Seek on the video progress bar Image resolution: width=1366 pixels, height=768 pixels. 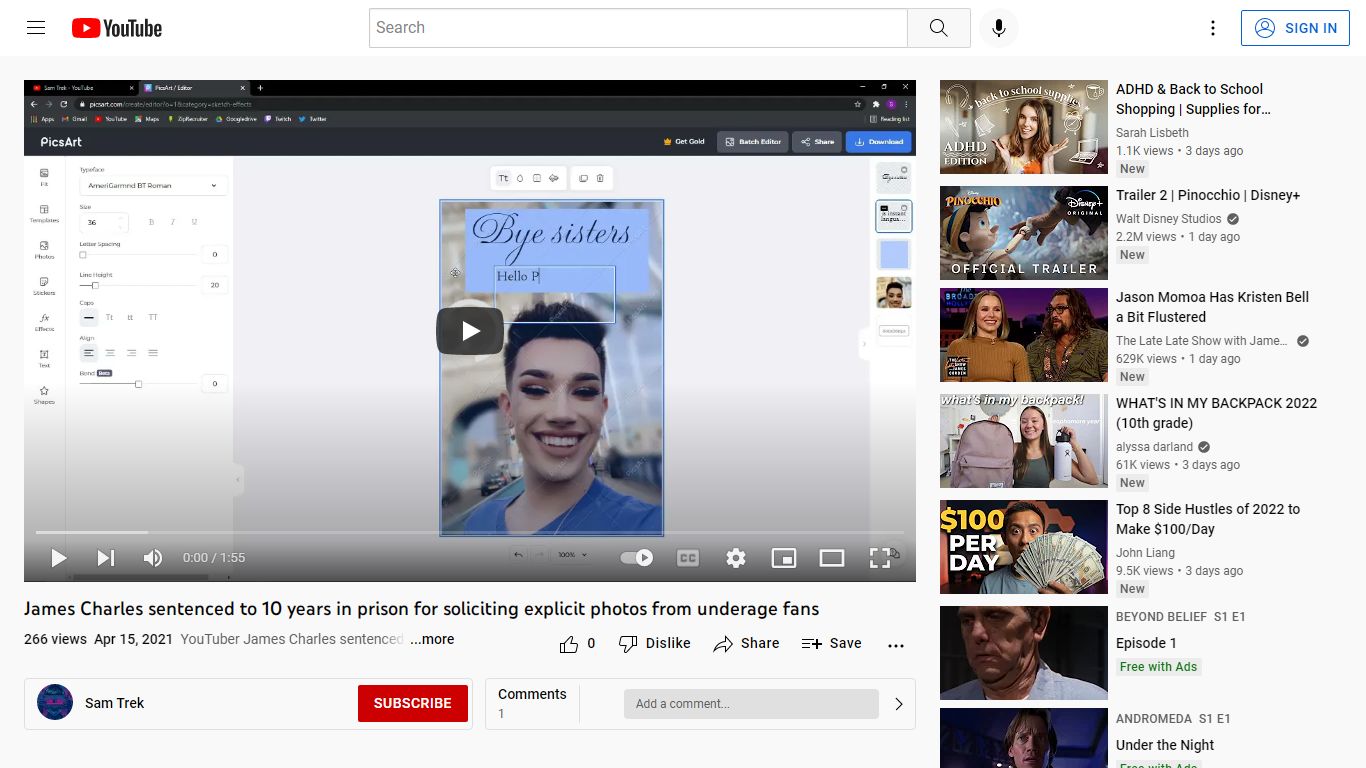[470, 532]
